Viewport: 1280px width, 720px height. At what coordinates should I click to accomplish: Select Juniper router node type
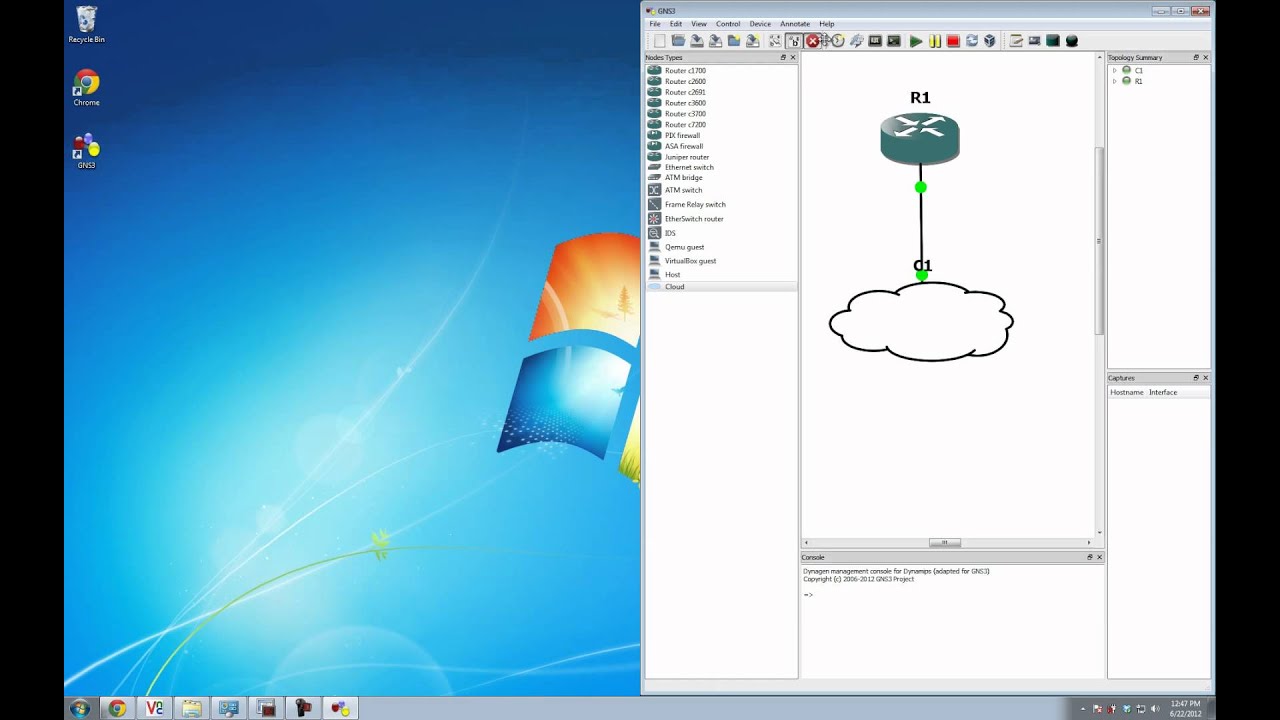pyautogui.click(x=721, y=157)
